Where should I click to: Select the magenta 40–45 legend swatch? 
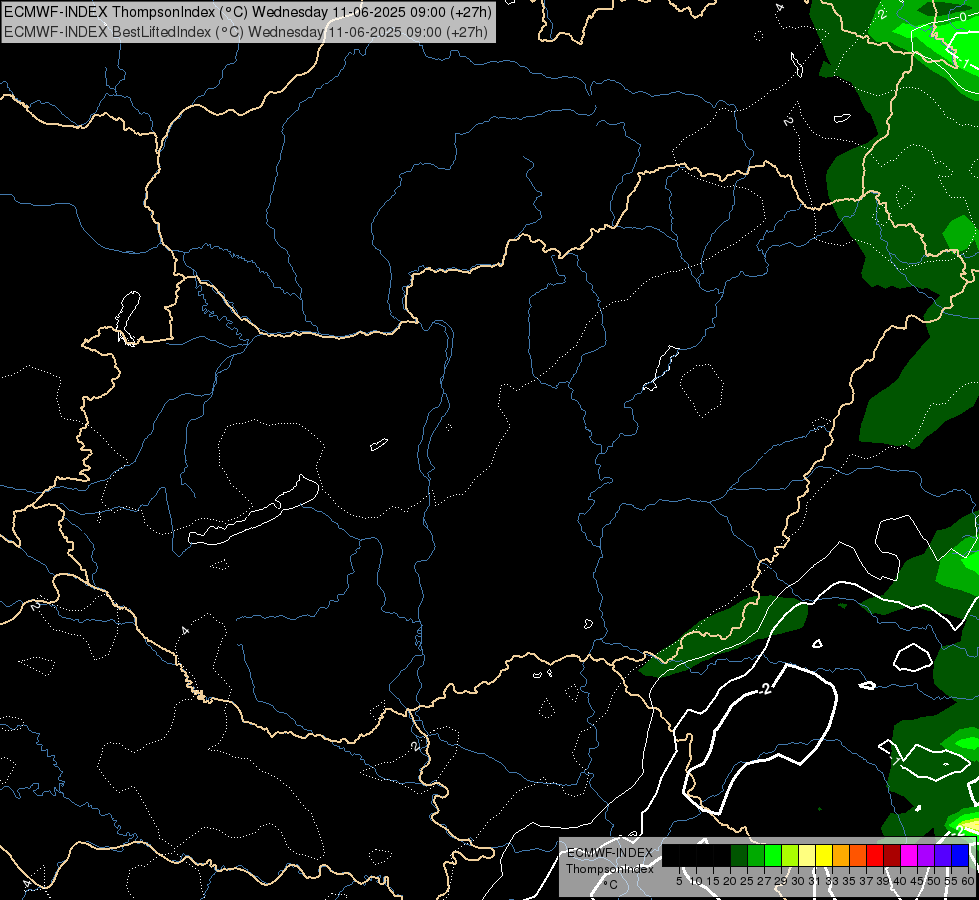click(909, 855)
